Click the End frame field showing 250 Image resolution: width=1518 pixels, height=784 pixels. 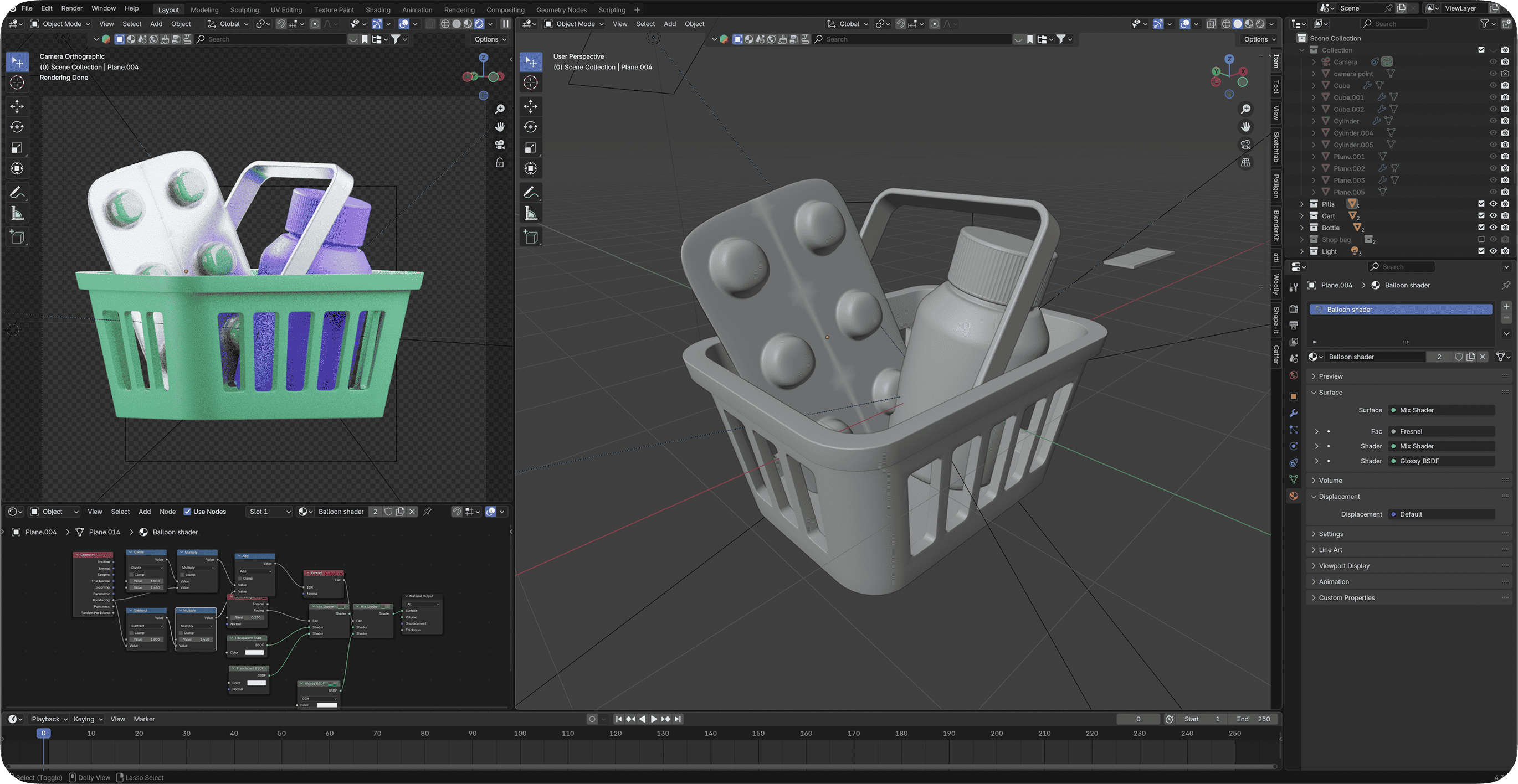1253,719
